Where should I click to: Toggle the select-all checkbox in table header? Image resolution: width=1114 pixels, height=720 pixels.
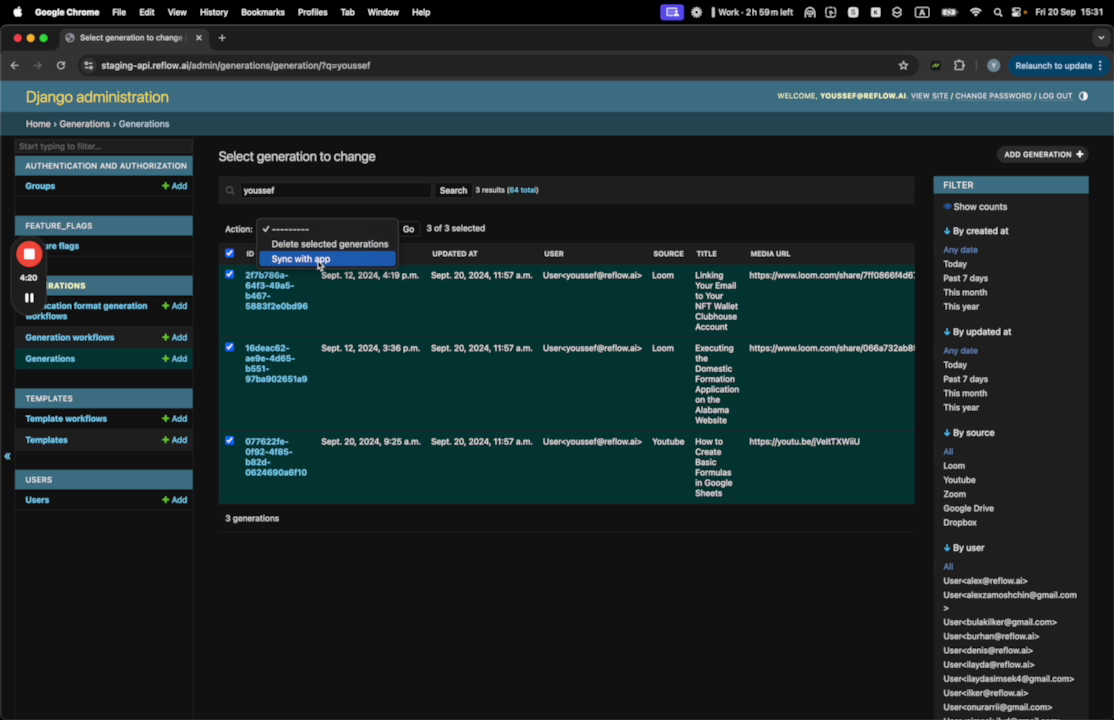(x=230, y=253)
